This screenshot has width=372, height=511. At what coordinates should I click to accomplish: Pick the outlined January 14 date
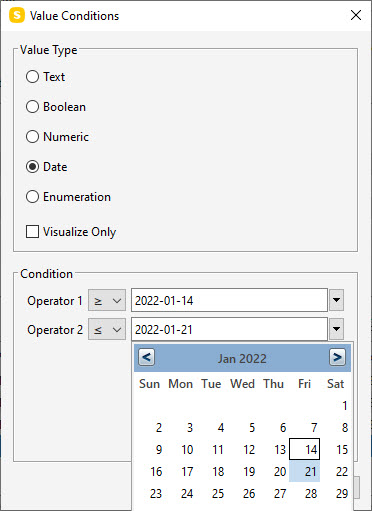pyautogui.click(x=304, y=449)
